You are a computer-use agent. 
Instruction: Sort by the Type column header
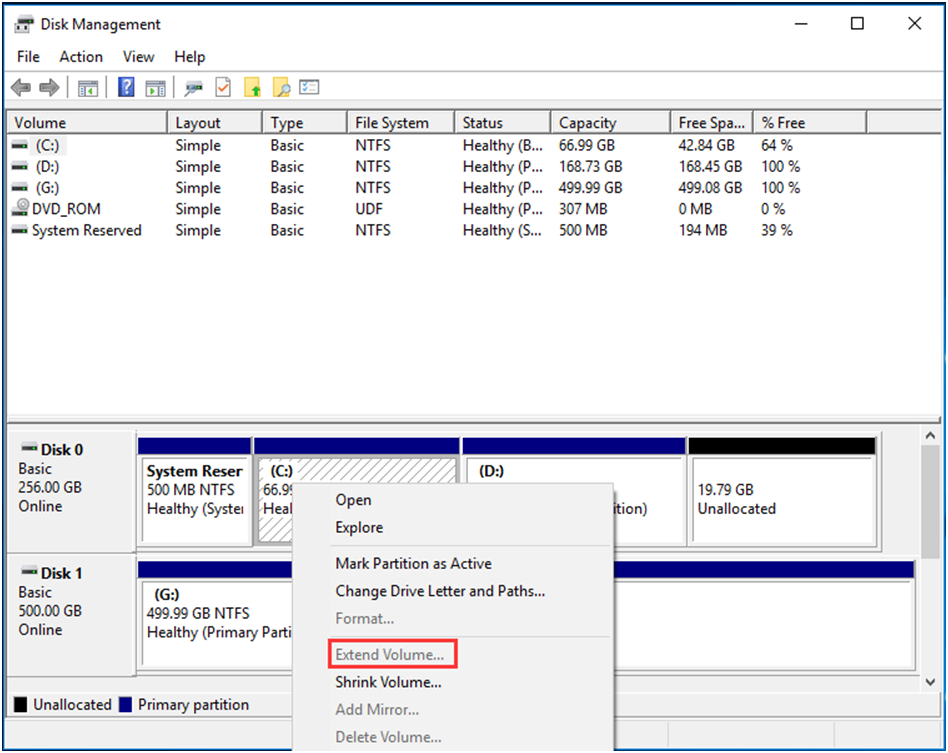click(305, 123)
